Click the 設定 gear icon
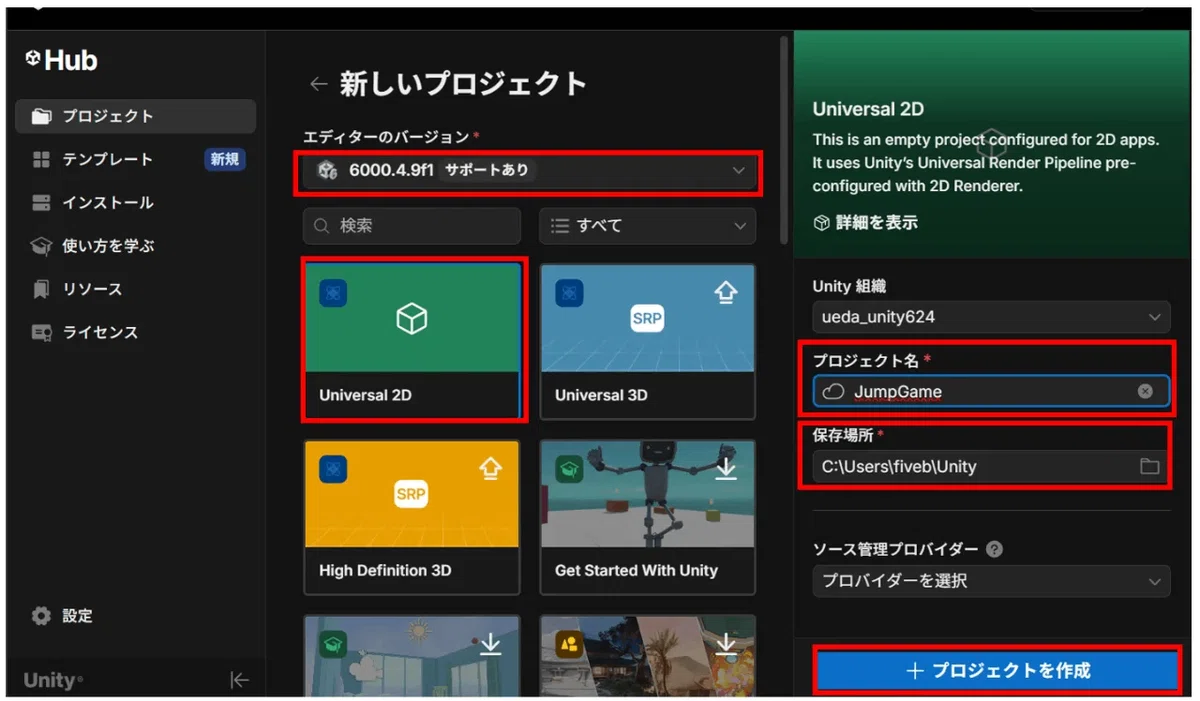The width and height of the screenshot is (1200, 701). pos(41,616)
